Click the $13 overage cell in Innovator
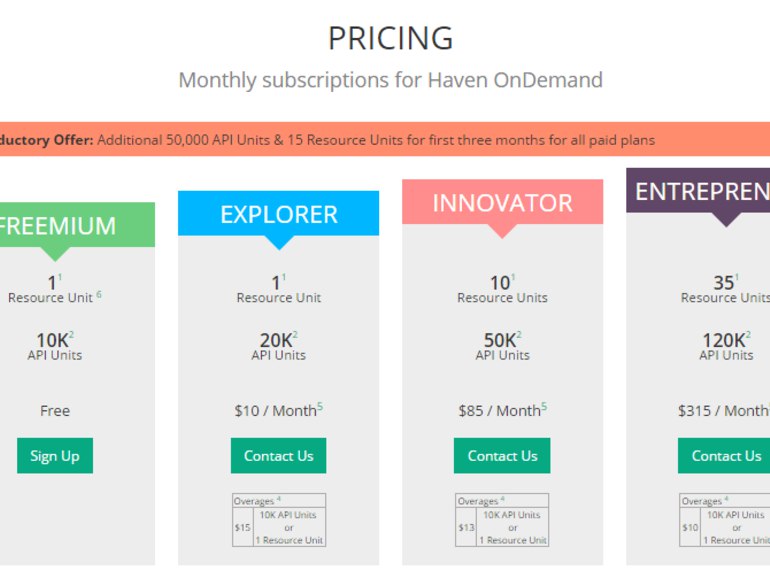Image resolution: width=770 pixels, height=578 pixels. [466, 527]
